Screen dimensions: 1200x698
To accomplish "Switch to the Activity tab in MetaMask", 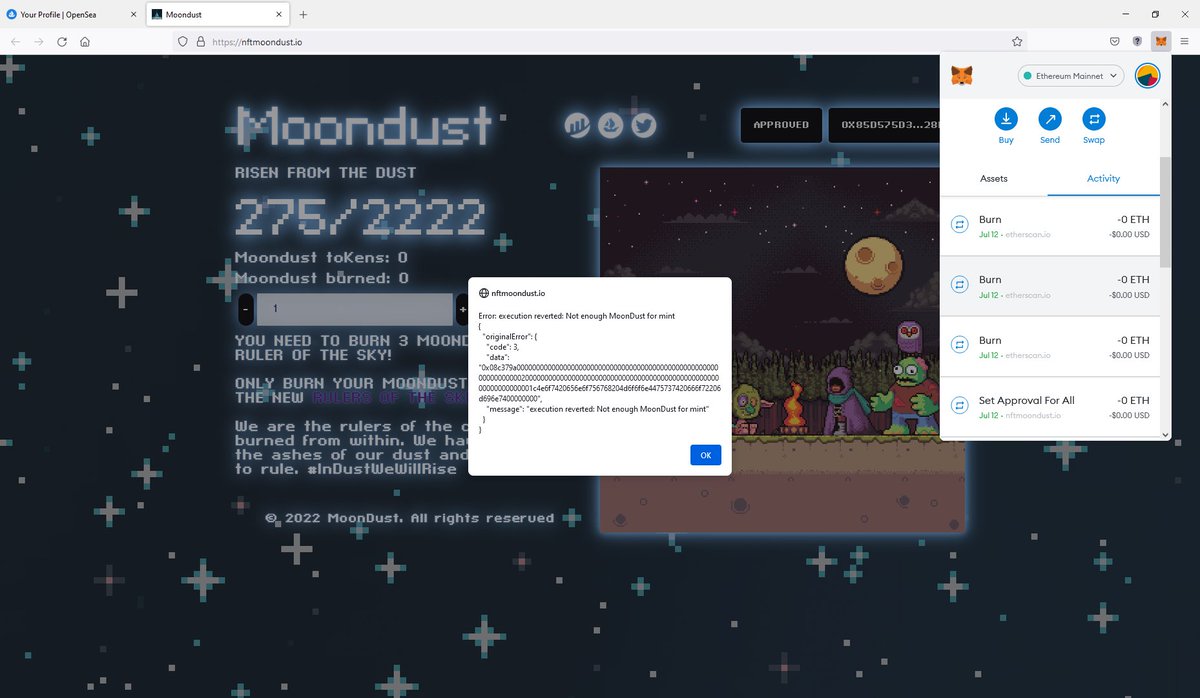I will [1103, 178].
